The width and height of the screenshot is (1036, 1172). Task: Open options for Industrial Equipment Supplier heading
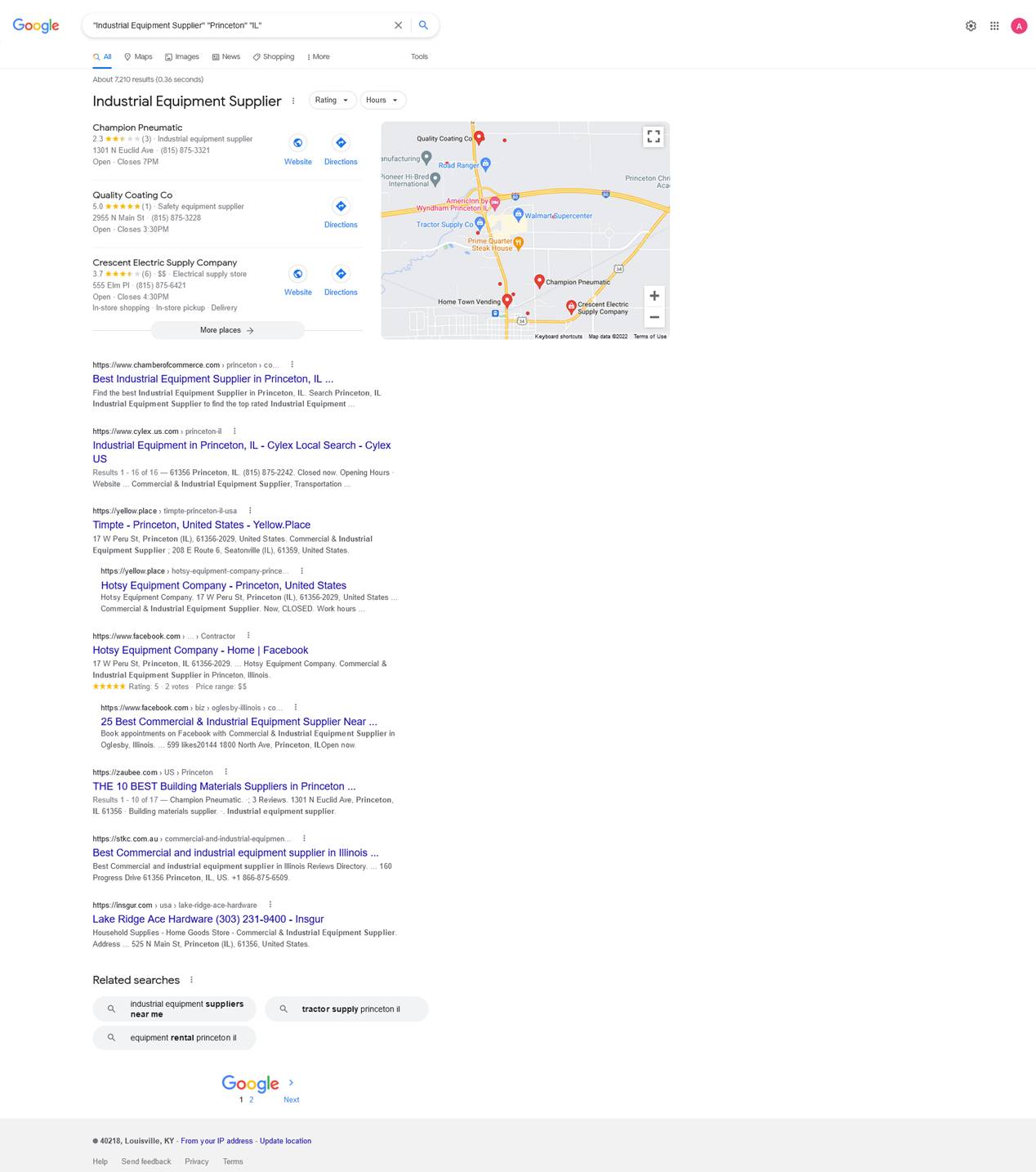293,101
